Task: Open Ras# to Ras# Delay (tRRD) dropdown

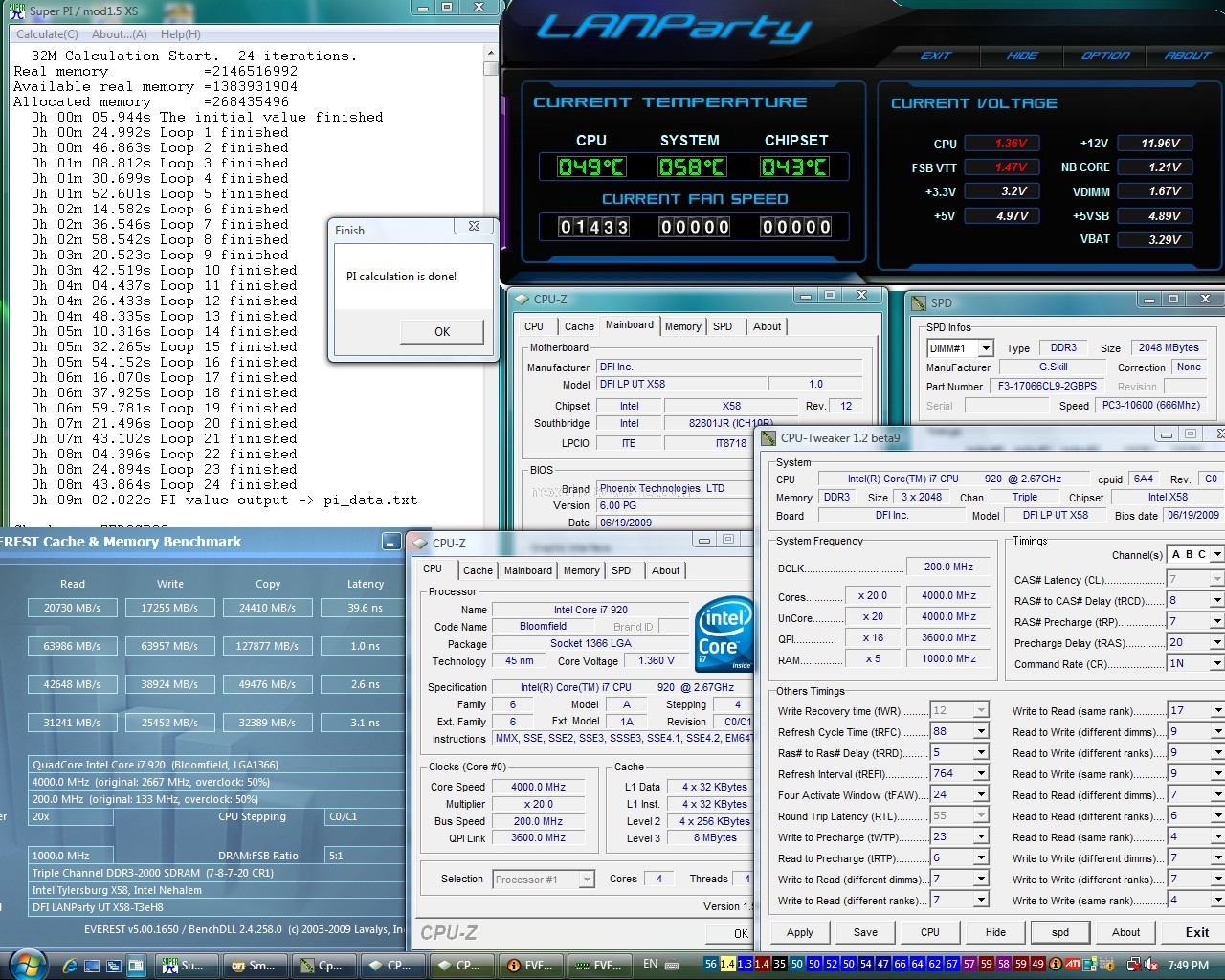Action: 981,752
